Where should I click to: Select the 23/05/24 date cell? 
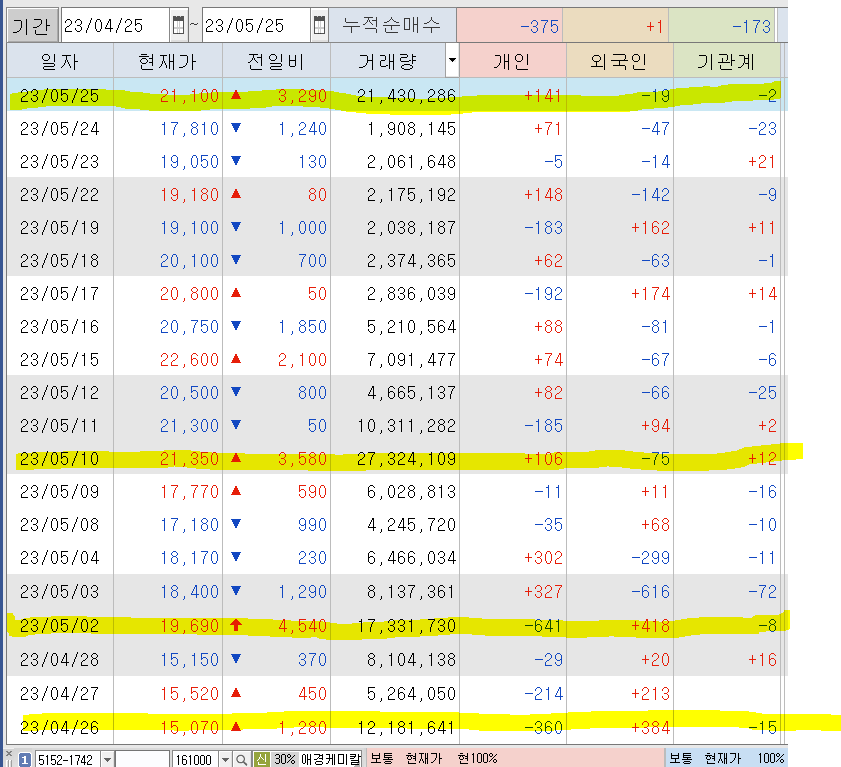[x=60, y=129]
